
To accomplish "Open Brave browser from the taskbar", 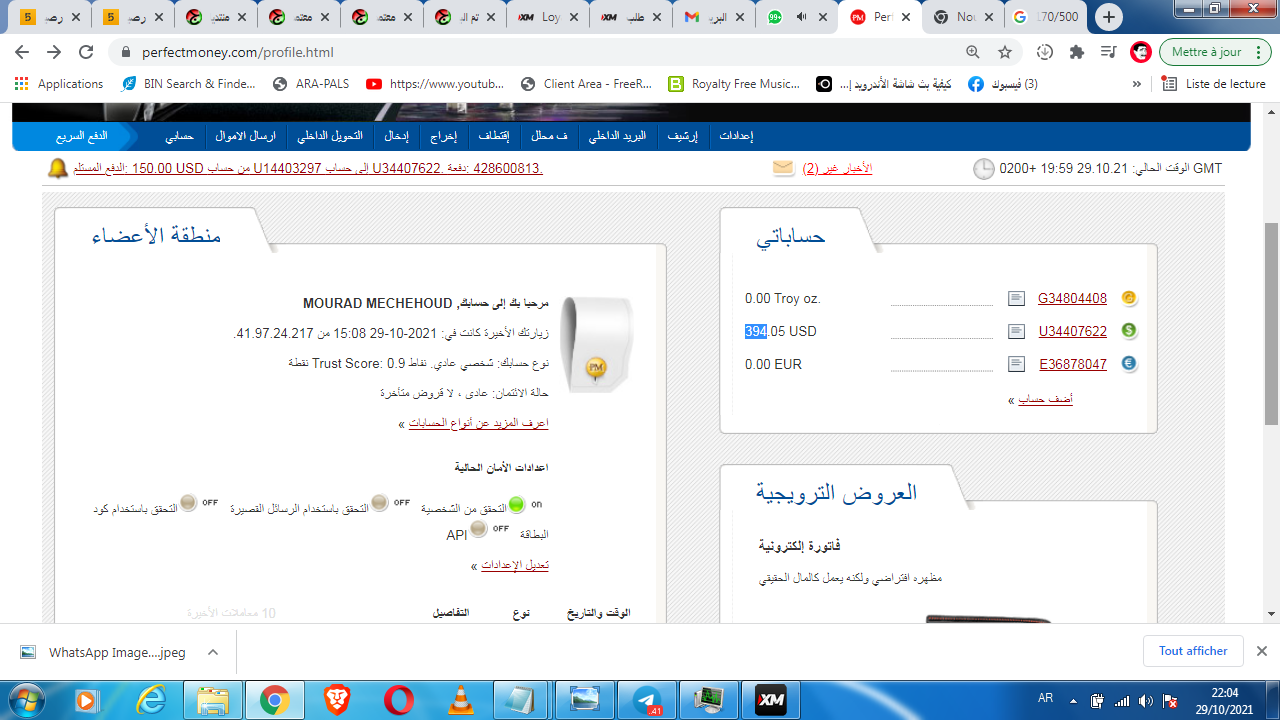I will coord(337,700).
